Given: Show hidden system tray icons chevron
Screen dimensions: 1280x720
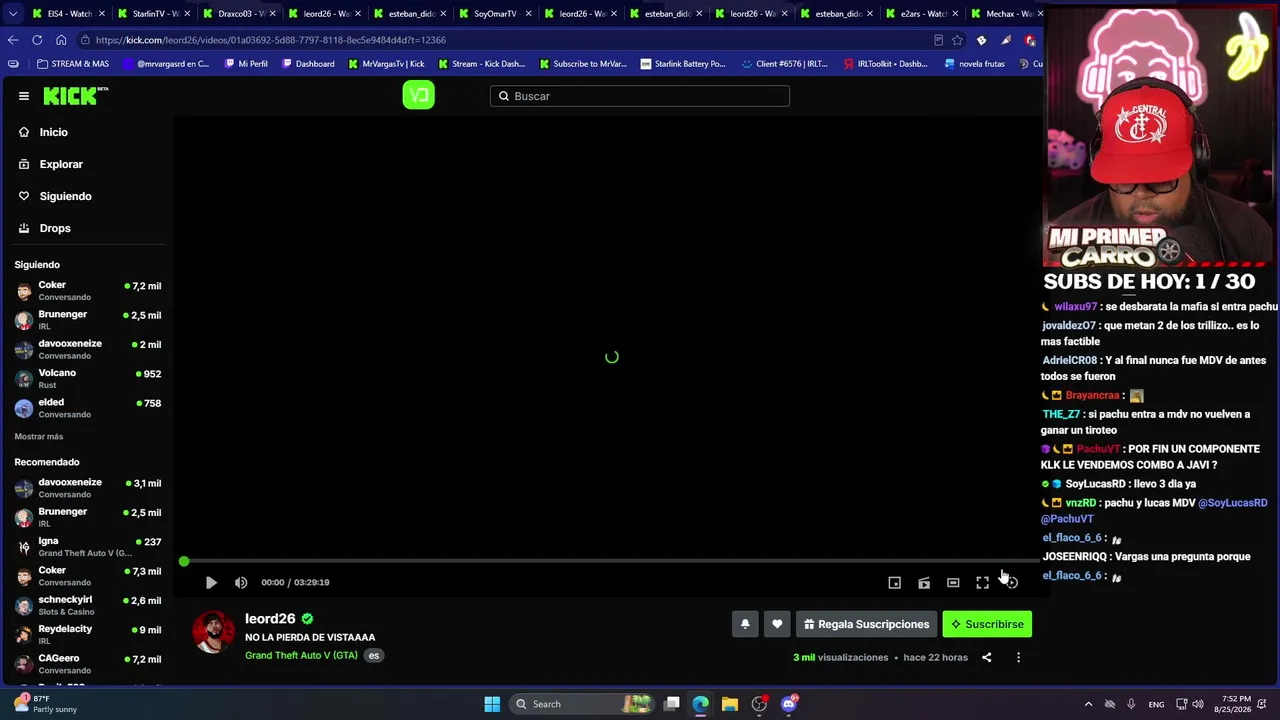Looking at the screenshot, I should 1089,704.
